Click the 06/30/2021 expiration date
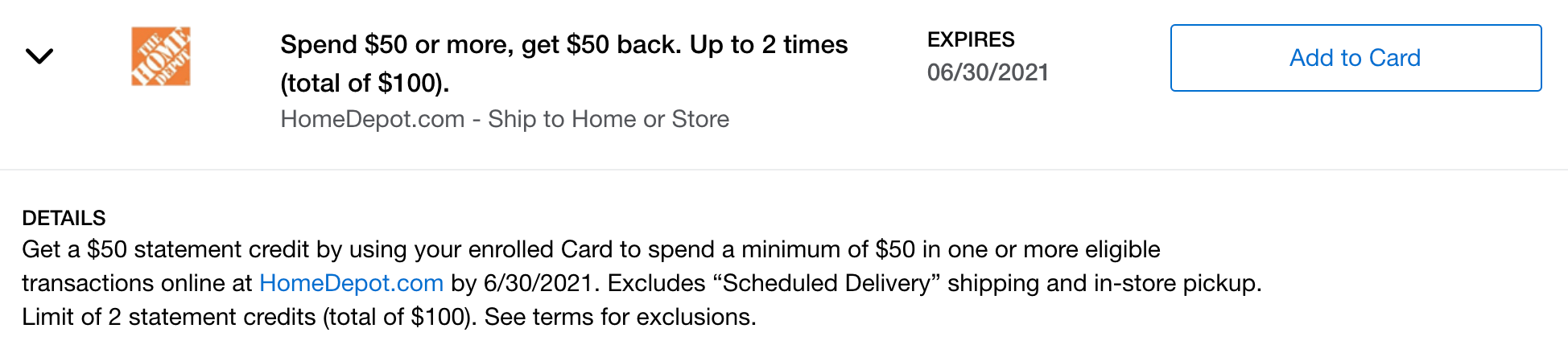Image resolution: width=1568 pixels, height=349 pixels. pos(988,72)
